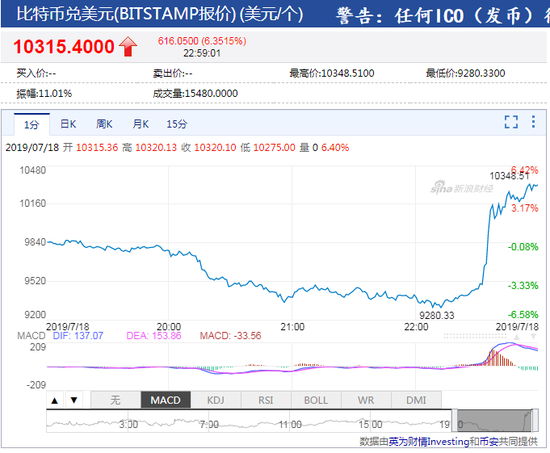Select the KDJ indicator
This screenshot has width=550, height=453.
coord(216,400)
